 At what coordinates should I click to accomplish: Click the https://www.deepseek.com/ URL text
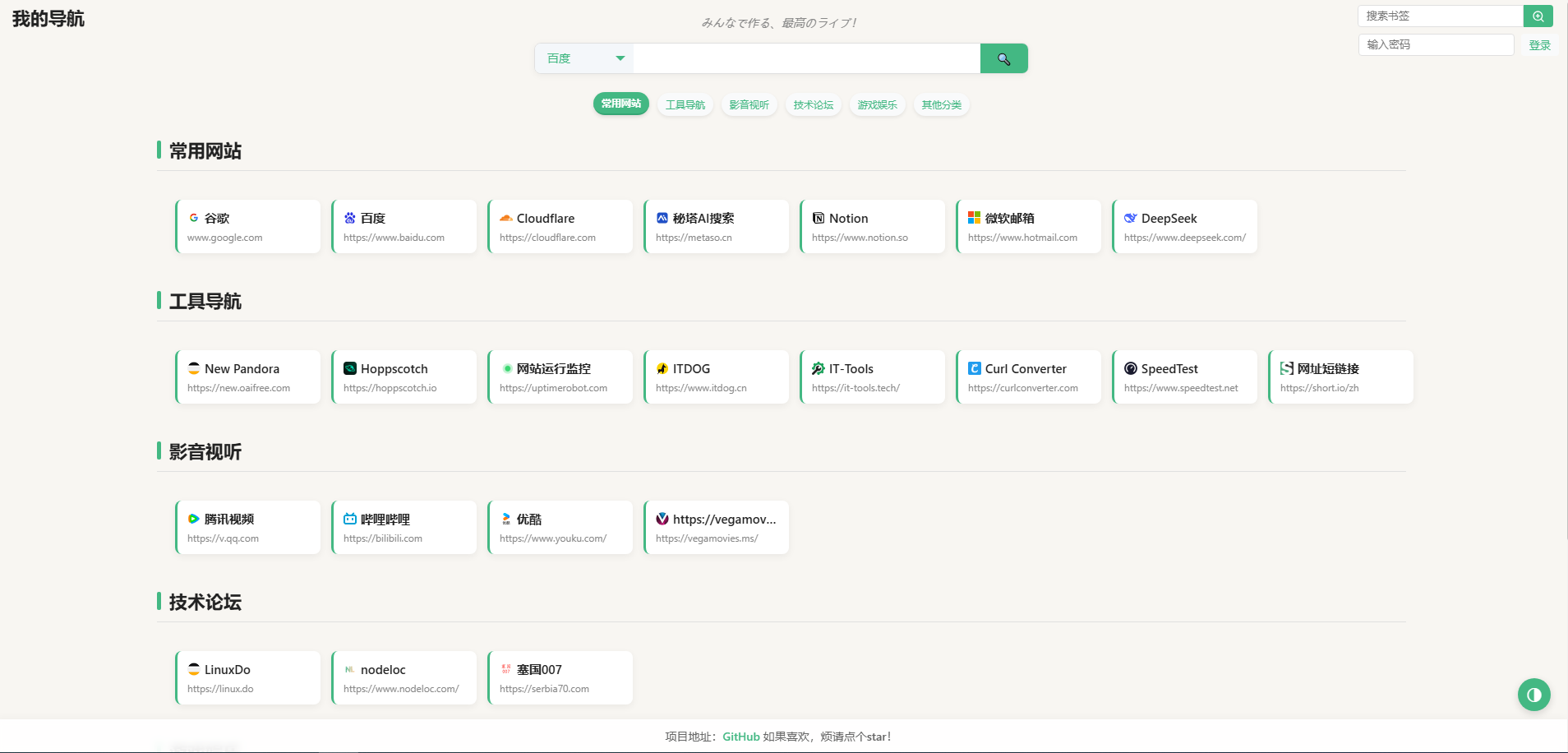click(1185, 238)
